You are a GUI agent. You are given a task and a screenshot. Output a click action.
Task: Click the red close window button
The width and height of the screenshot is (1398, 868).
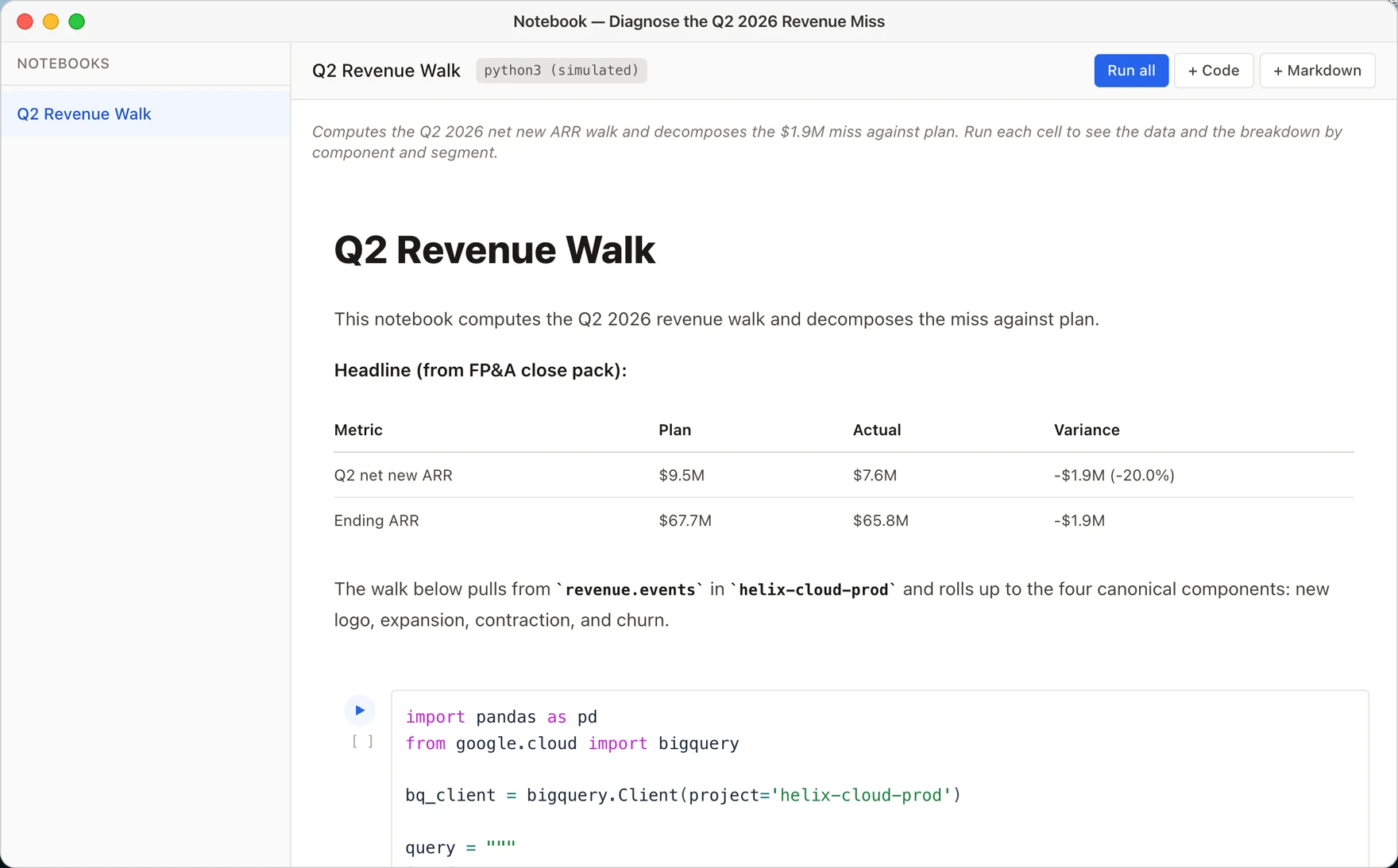click(25, 21)
